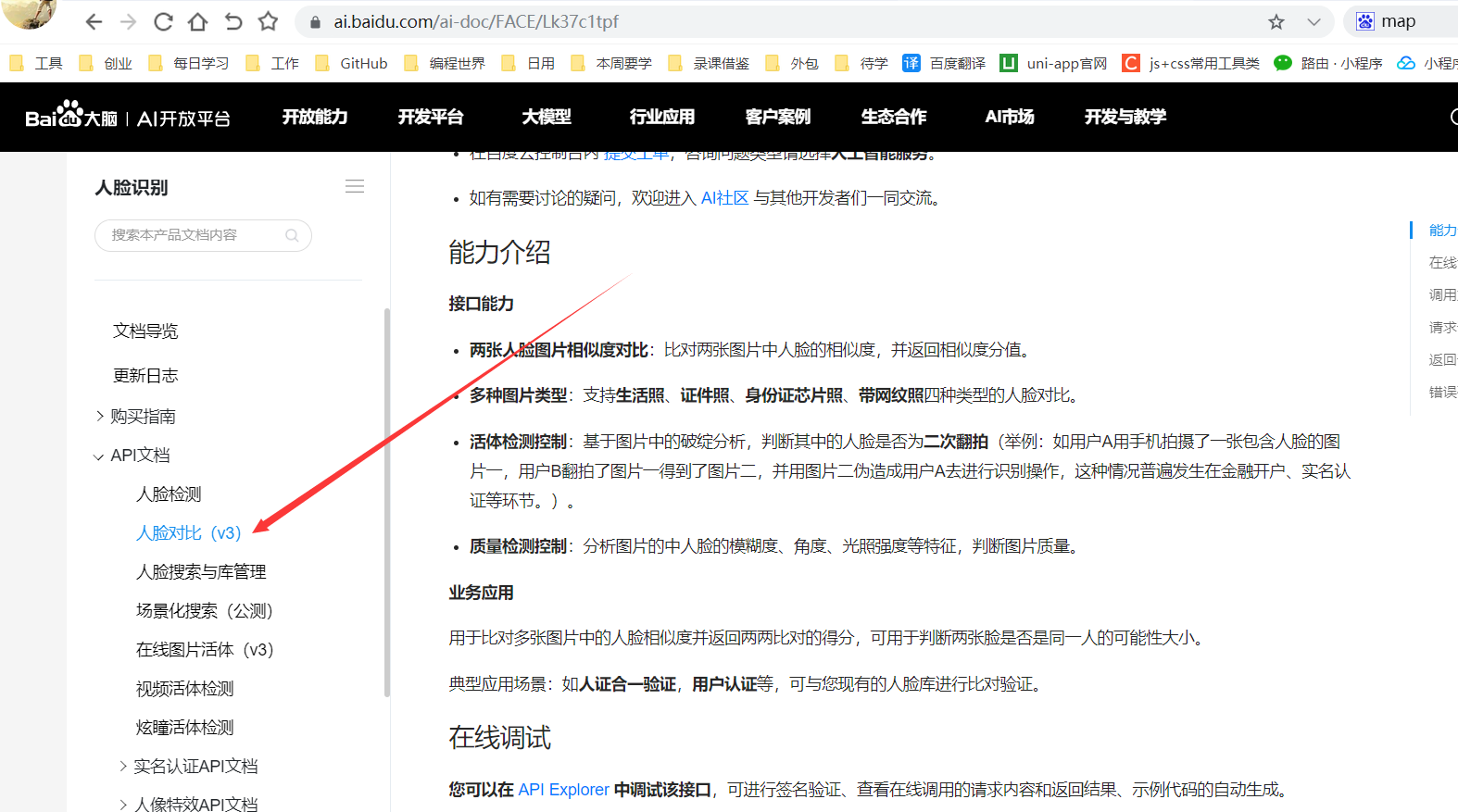Image resolution: width=1458 pixels, height=812 pixels.
Task: Click the Baidu 大脑 AI开放平台 logo
Action: (128, 116)
